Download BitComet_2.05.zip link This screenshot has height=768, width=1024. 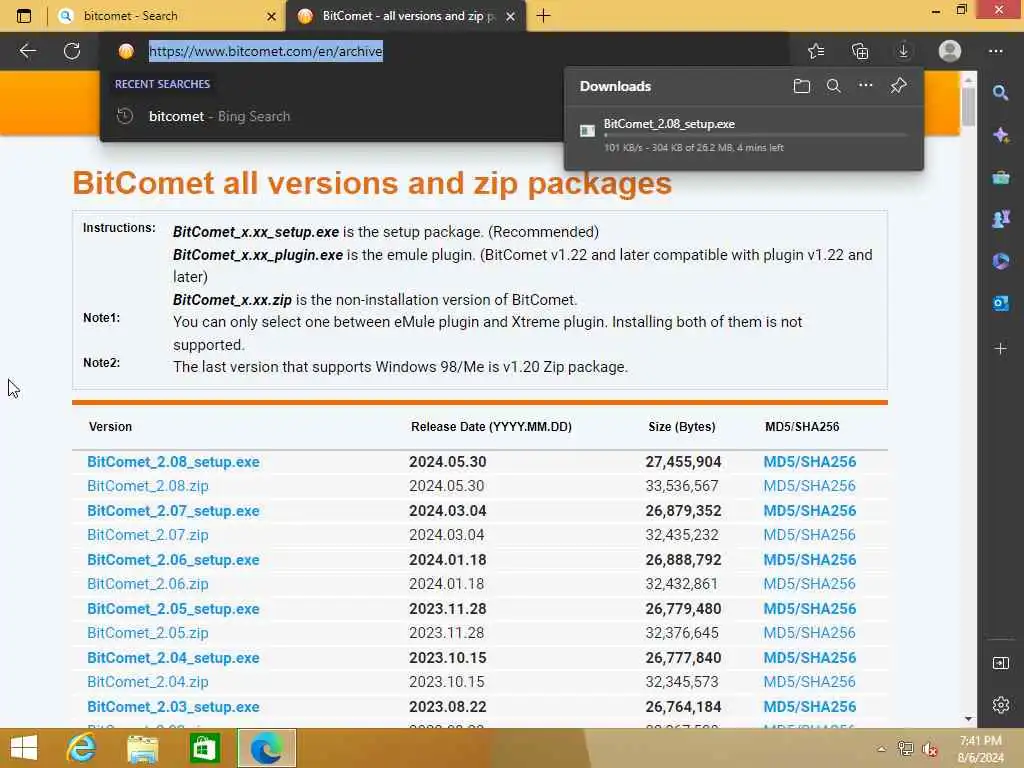(148, 633)
